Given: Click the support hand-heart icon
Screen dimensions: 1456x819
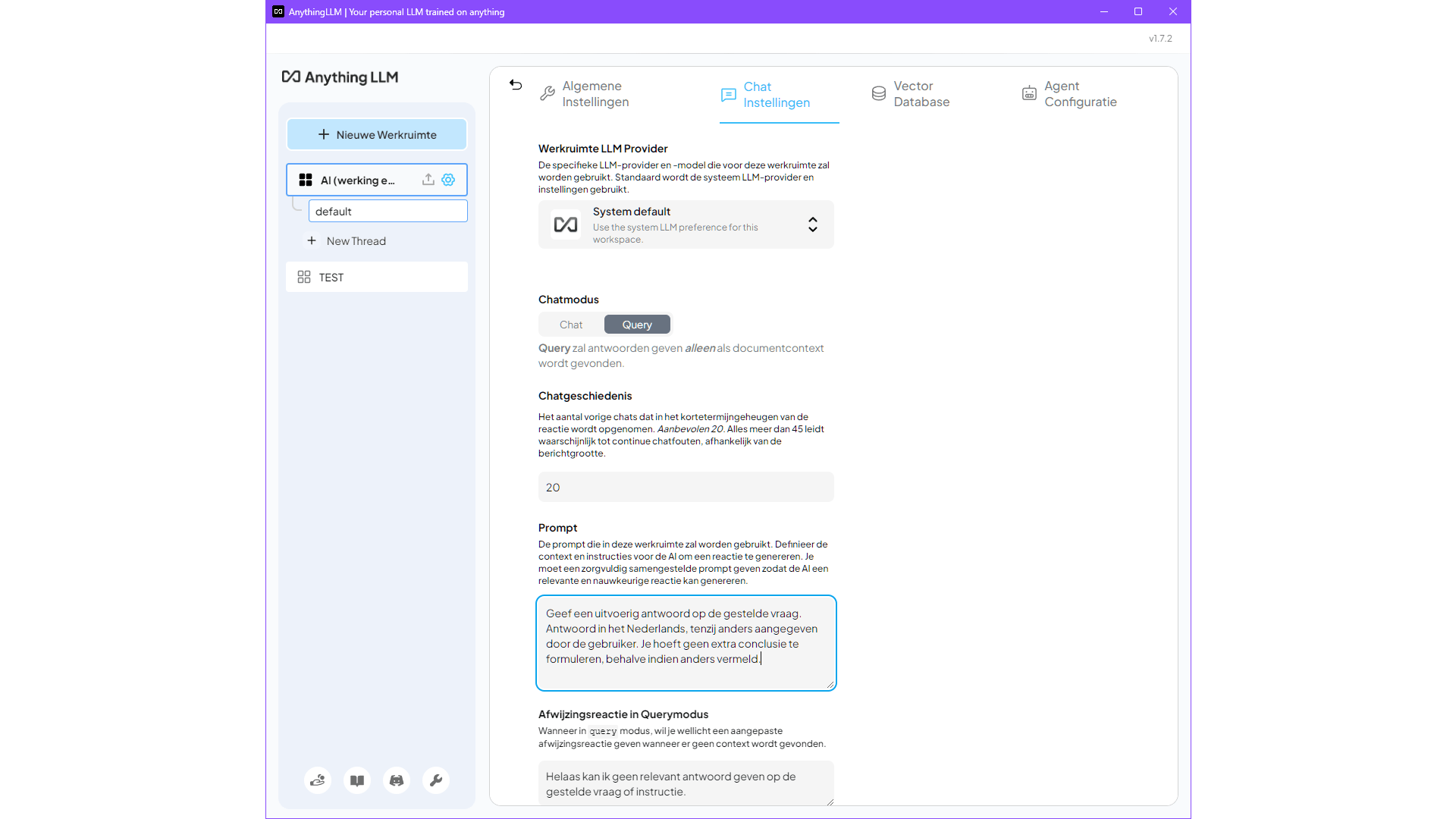Looking at the screenshot, I should click(318, 780).
